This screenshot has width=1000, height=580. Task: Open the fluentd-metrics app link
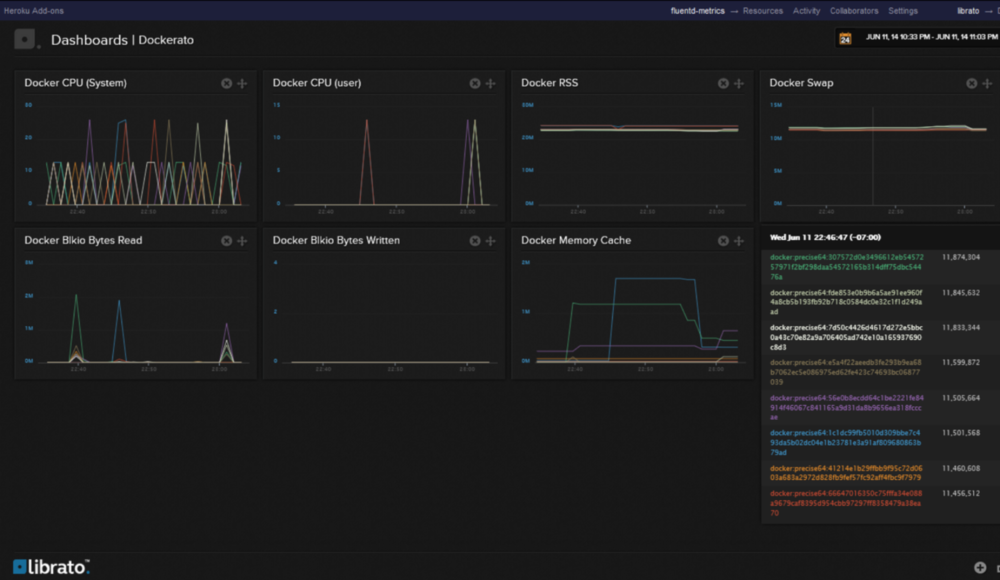[697, 11]
